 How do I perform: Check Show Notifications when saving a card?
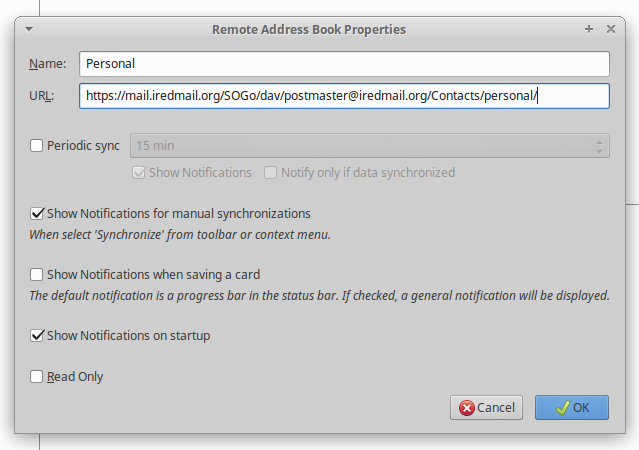36,274
